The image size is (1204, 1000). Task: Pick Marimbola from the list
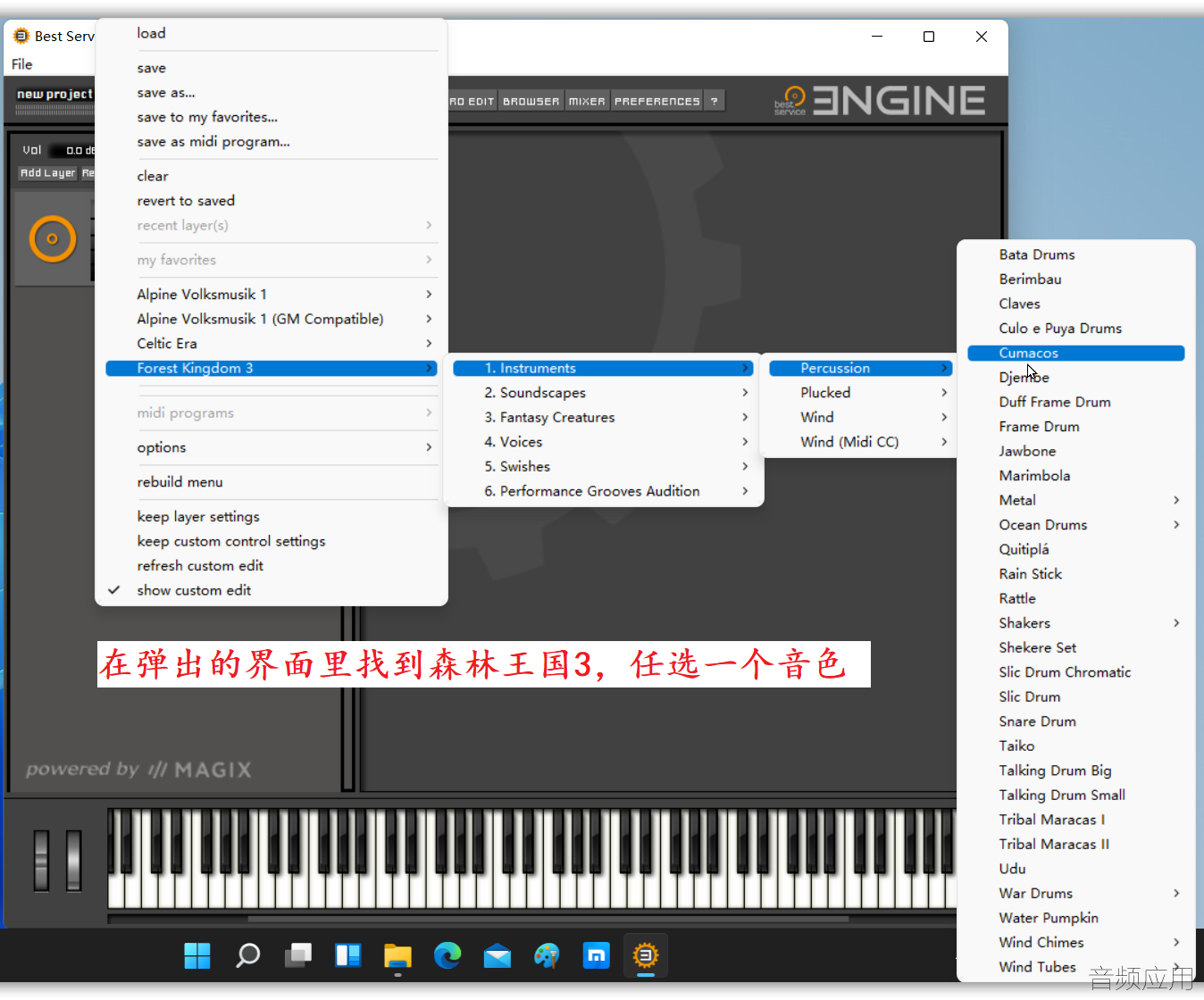coord(1076,476)
